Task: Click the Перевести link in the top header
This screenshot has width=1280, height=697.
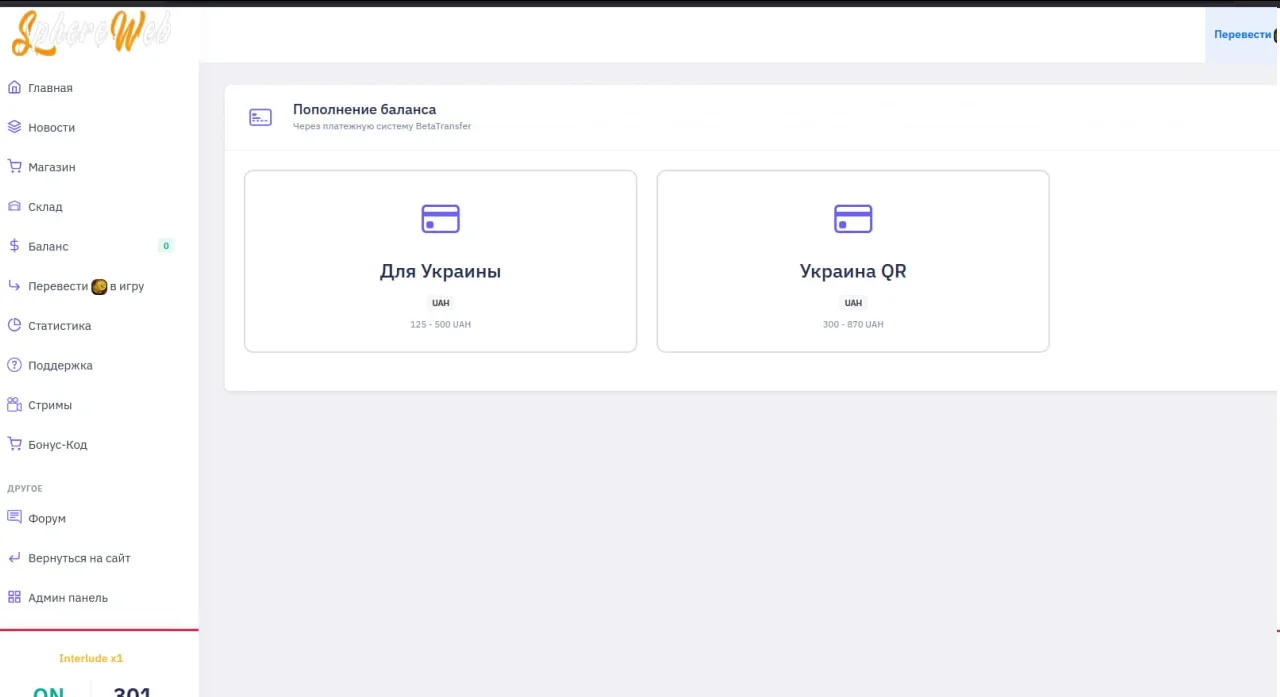Action: 1242,34
